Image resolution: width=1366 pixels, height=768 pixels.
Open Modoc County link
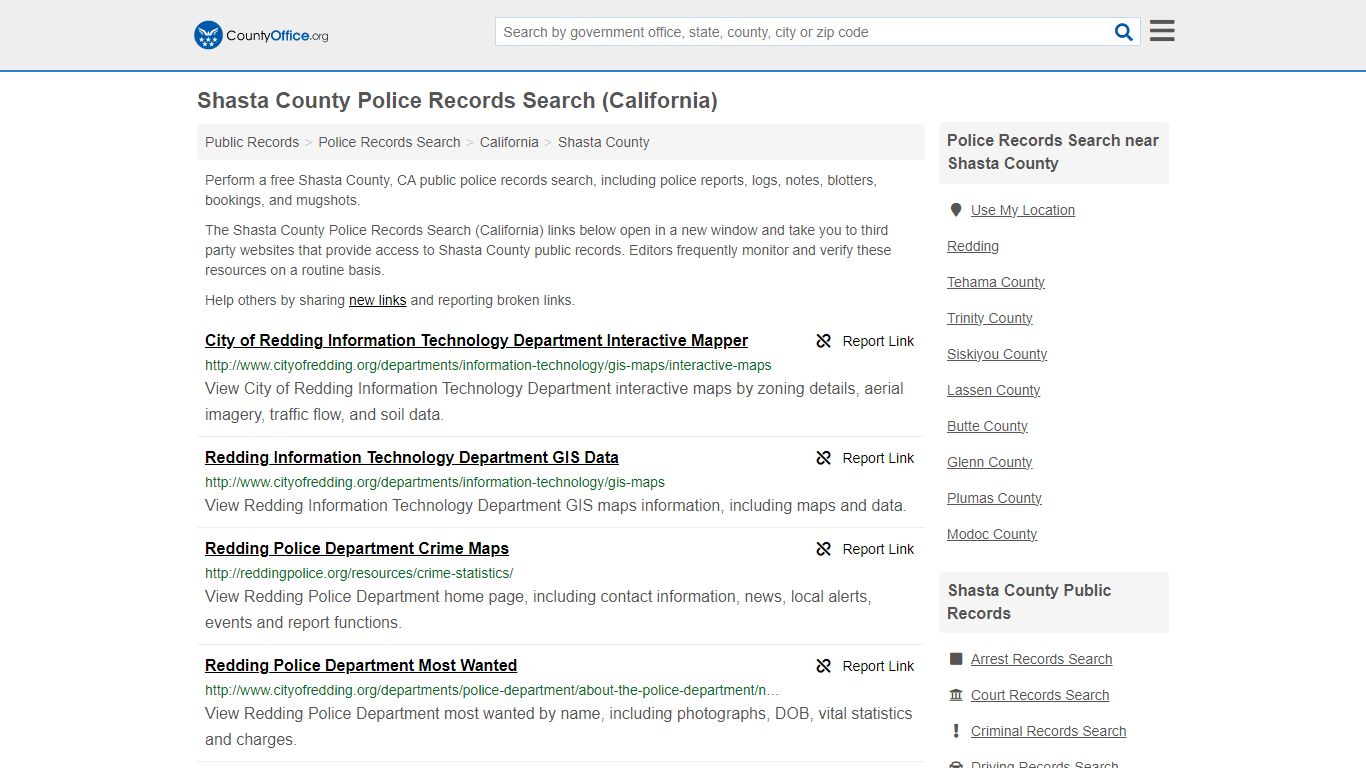point(992,534)
